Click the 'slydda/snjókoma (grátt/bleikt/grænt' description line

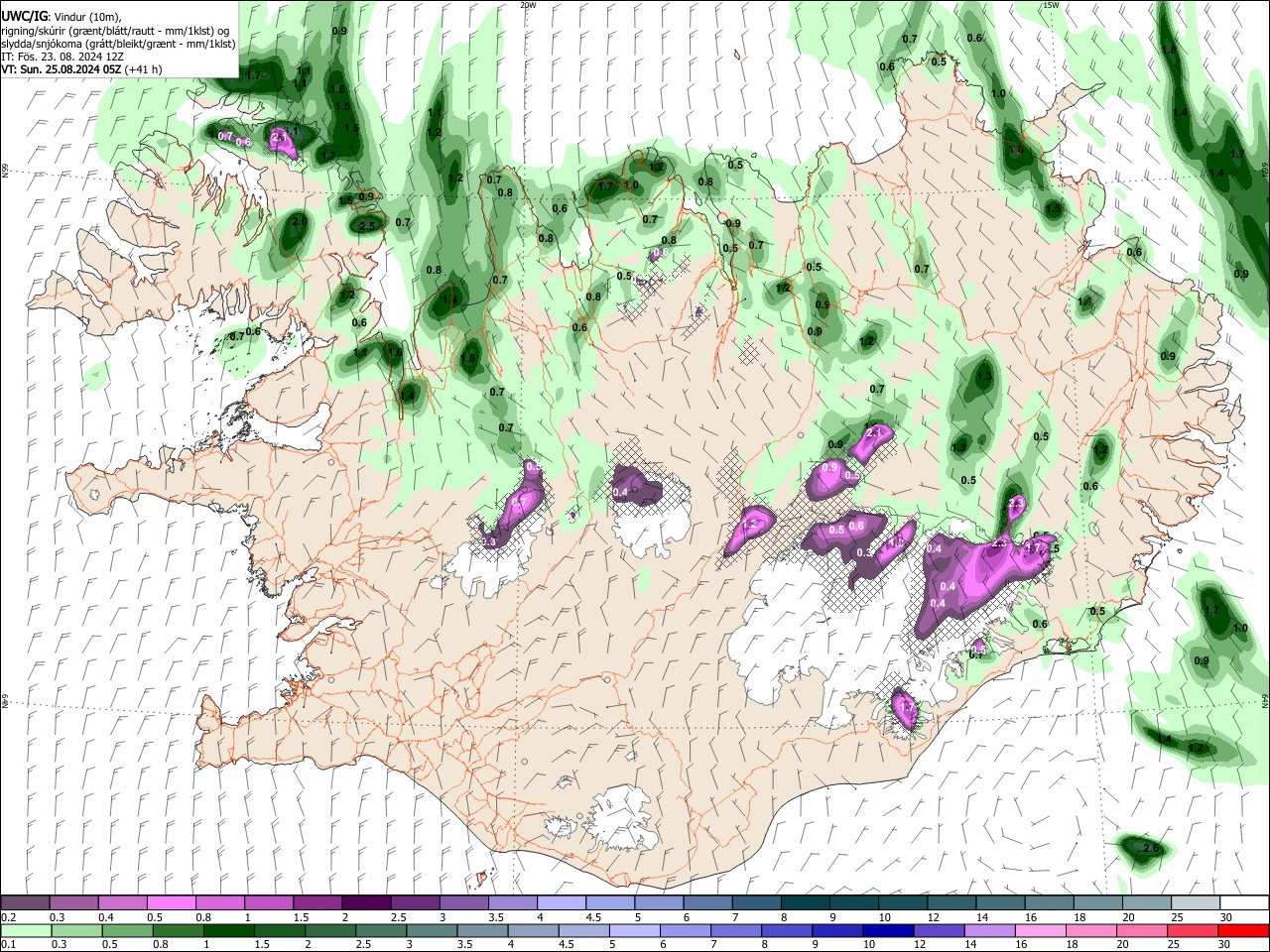tap(118, 44)
